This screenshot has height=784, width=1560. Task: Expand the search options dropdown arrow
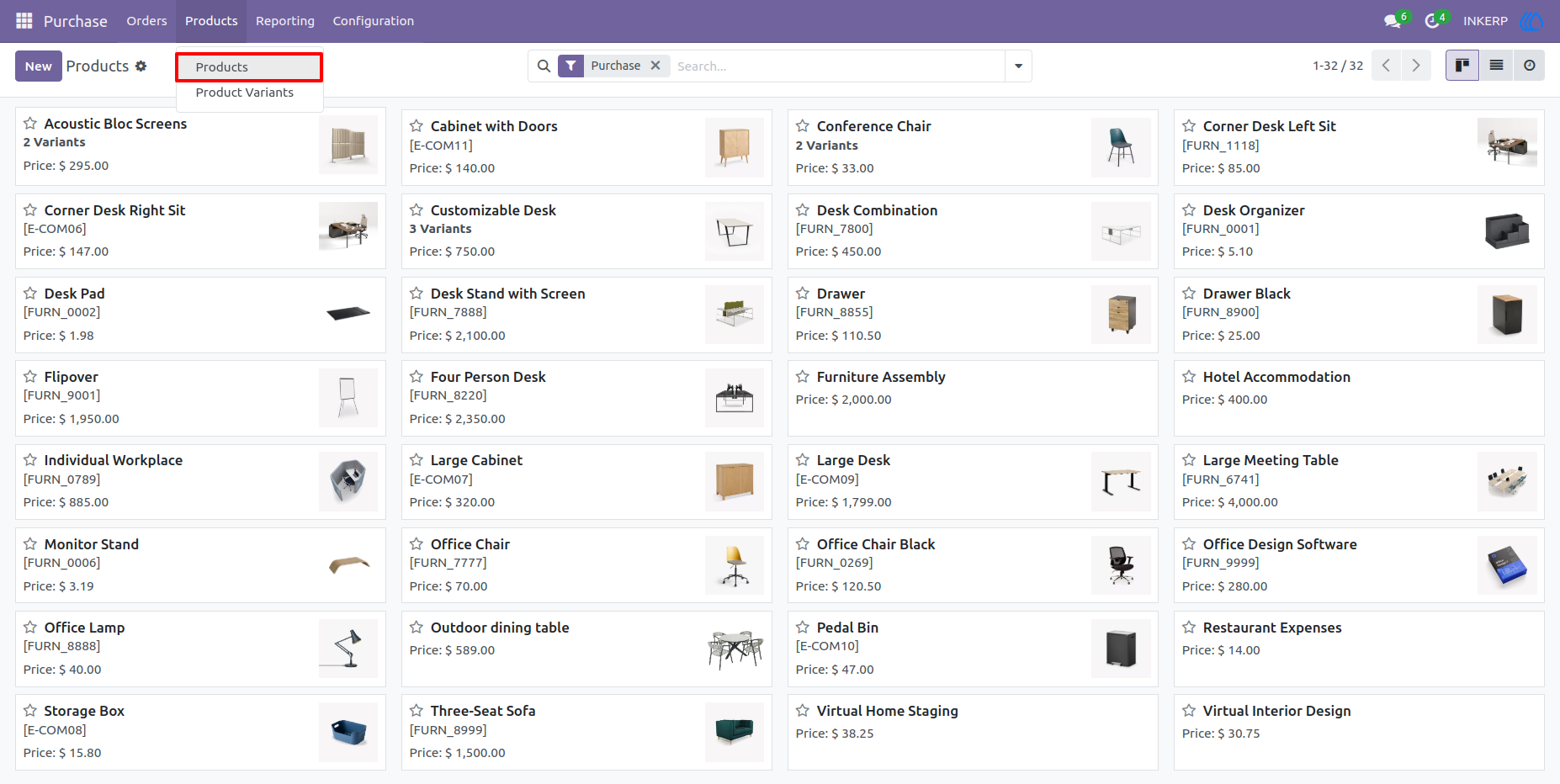tap(1018, 66)
